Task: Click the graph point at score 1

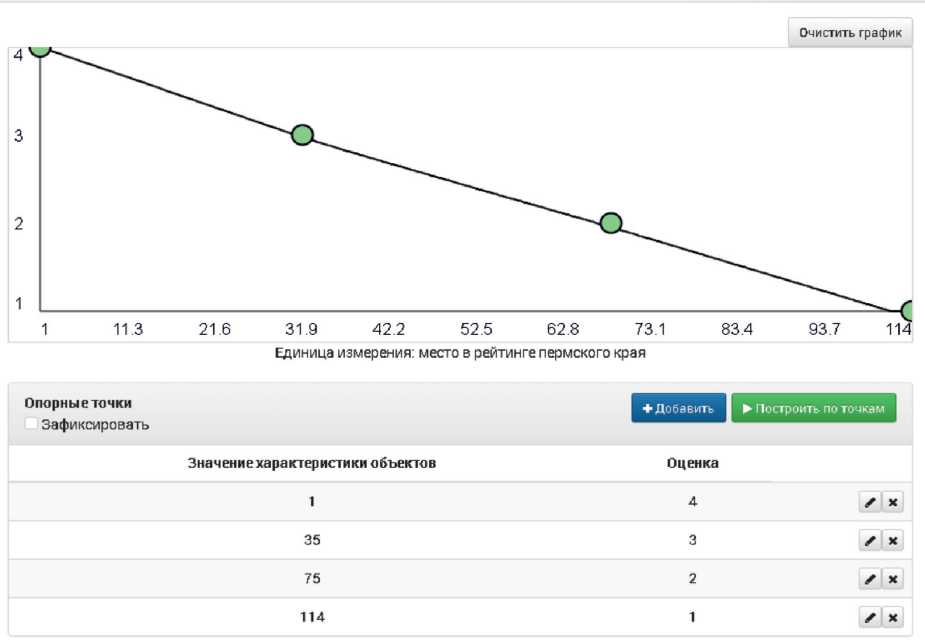Action: 909,311
